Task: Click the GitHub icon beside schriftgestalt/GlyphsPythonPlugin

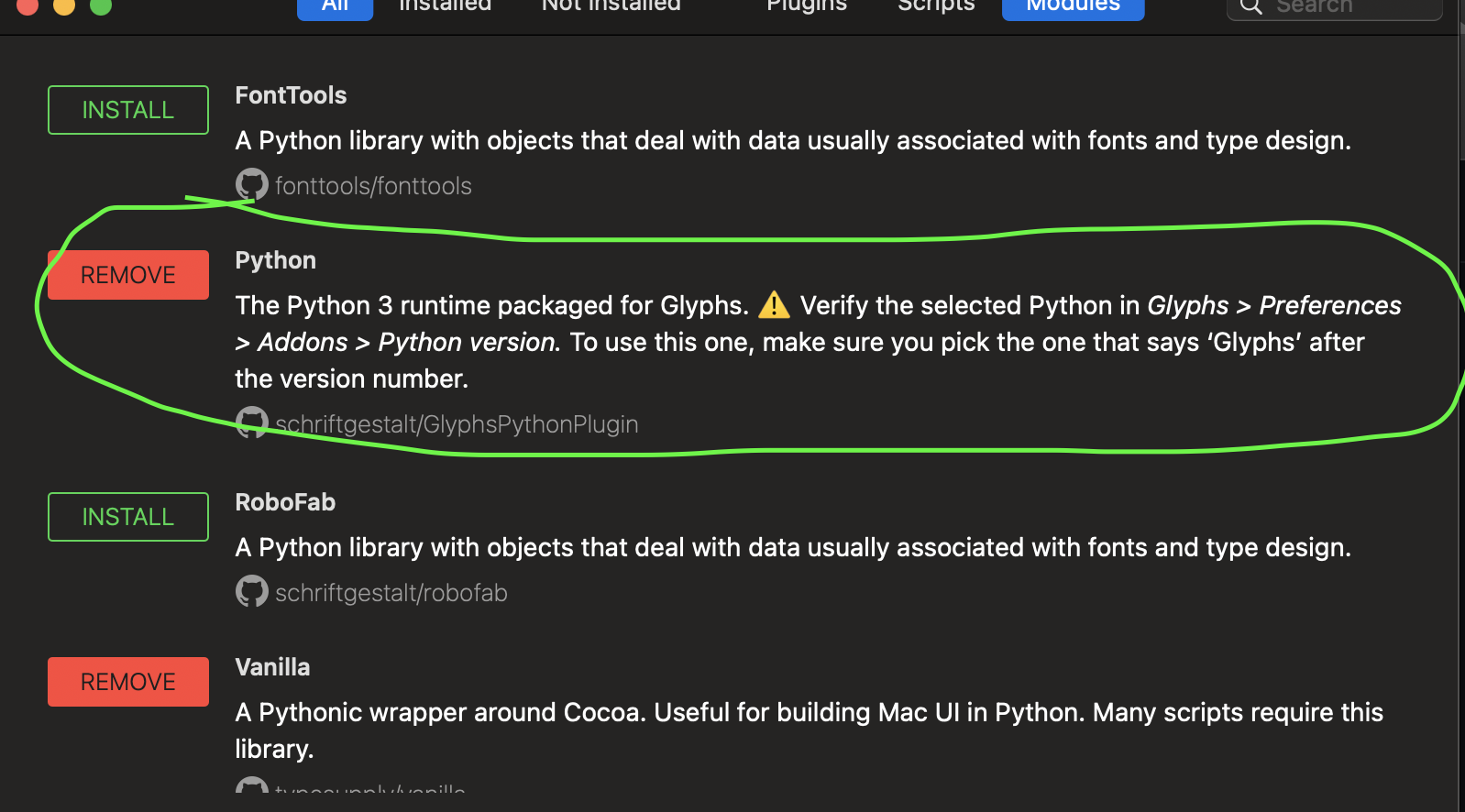Action: [252, 422]
